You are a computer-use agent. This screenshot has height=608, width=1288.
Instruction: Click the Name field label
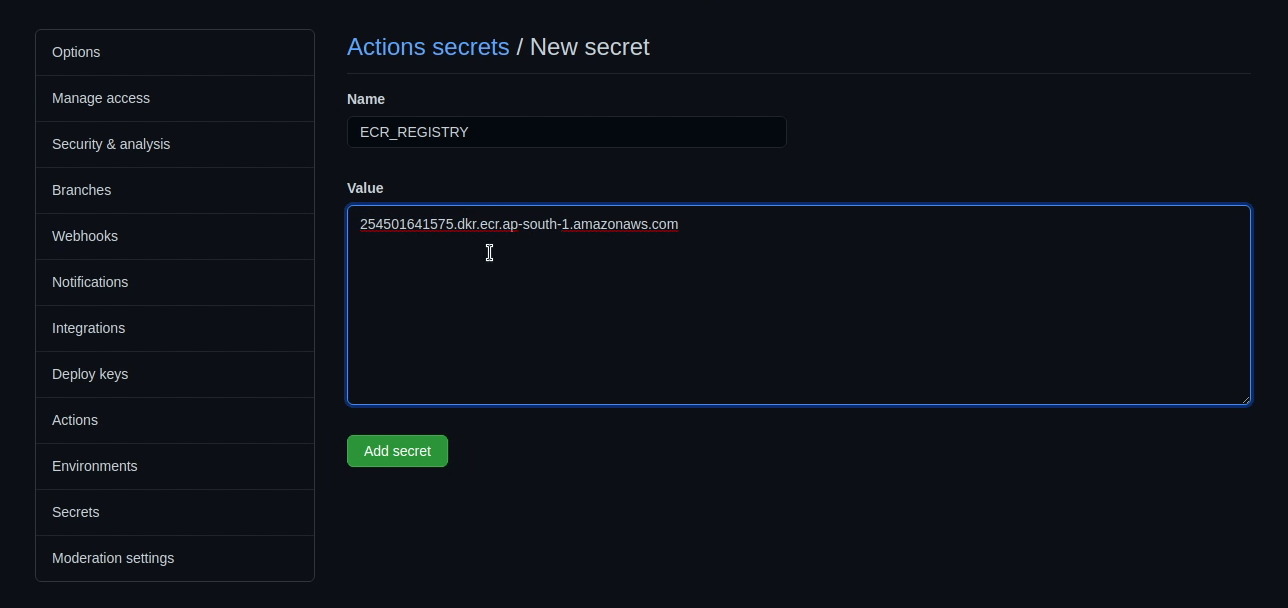[x=366, y=99]
